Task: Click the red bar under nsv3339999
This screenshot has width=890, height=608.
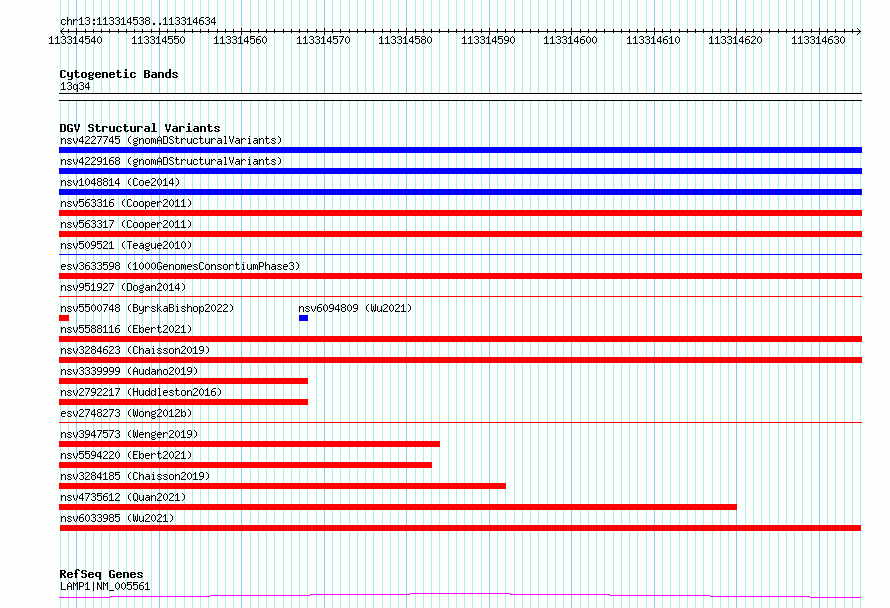Action: pos(183,381)
